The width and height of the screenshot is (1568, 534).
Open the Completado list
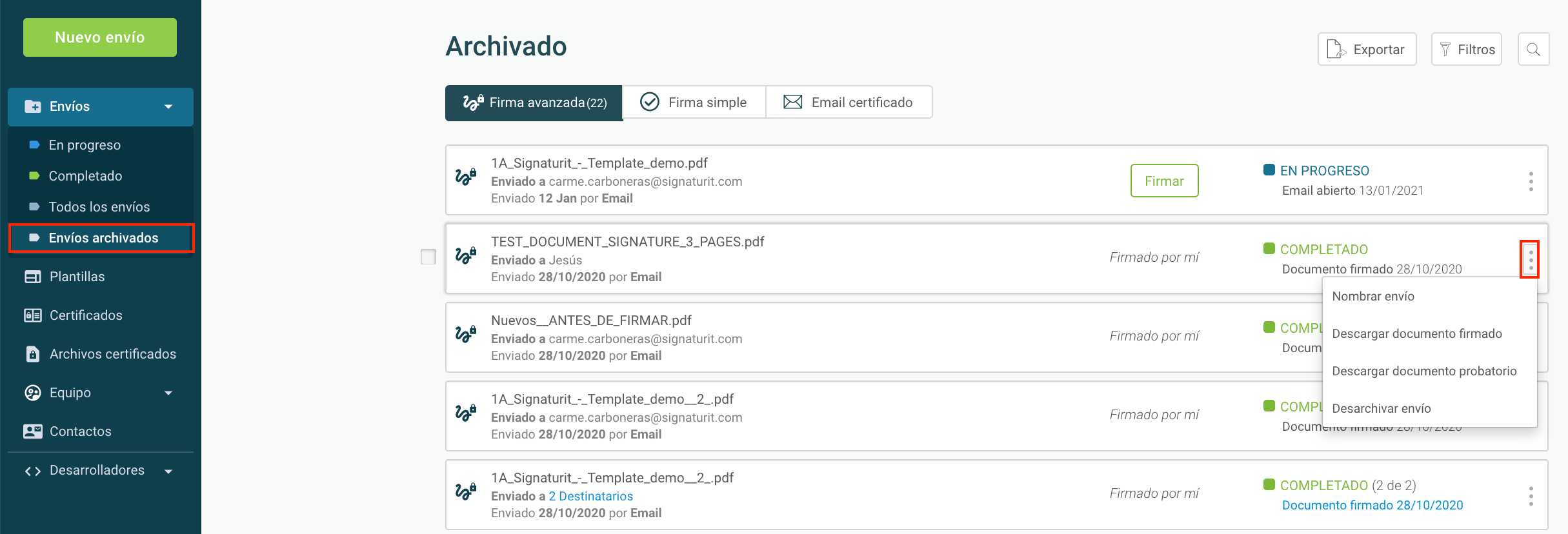[x=85, y=176]
